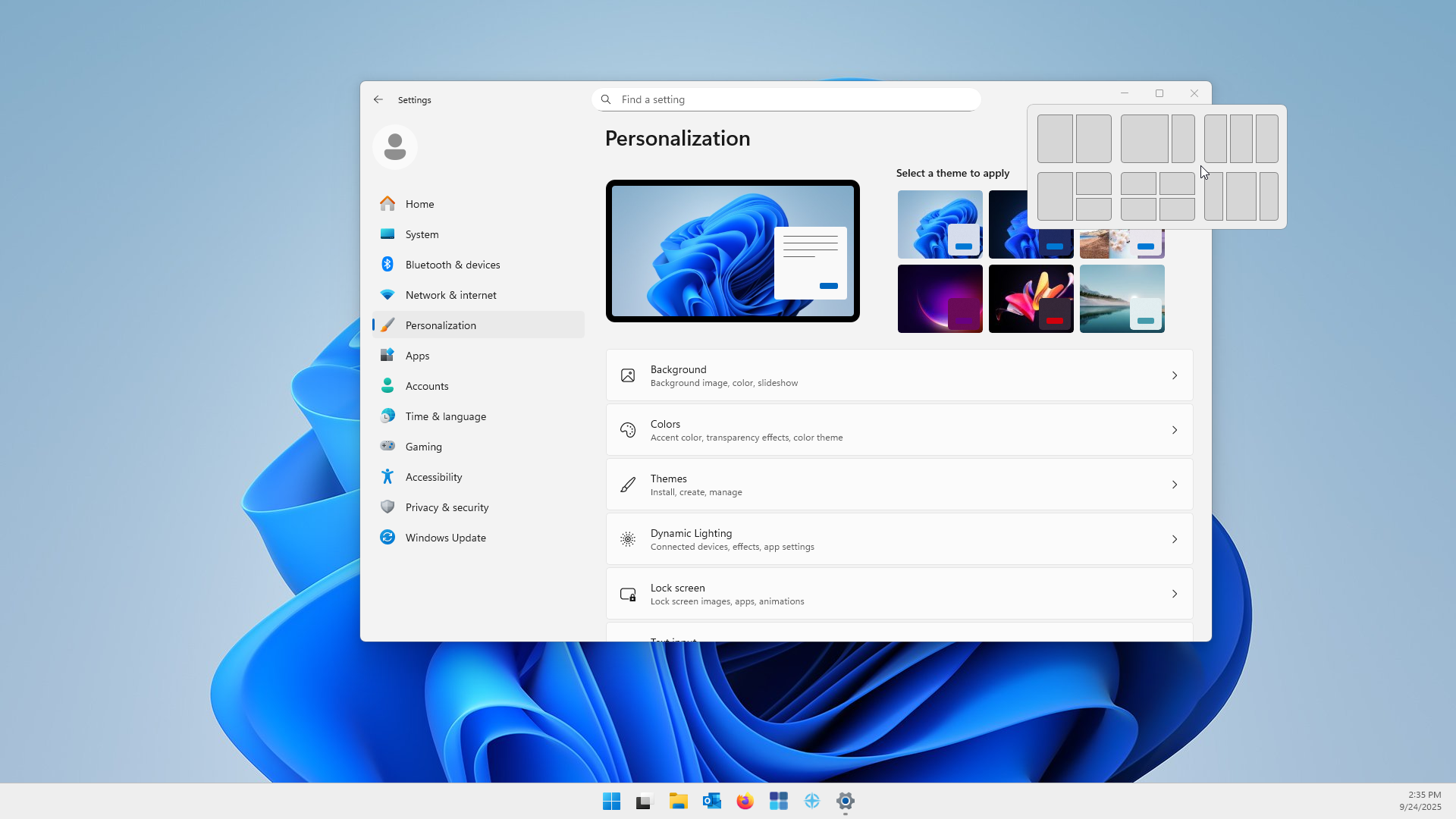The height and width of the screenshot is (819, 1456).
Task: Expand the Colors settings chevron
Action: click(x=1174, y=430)
